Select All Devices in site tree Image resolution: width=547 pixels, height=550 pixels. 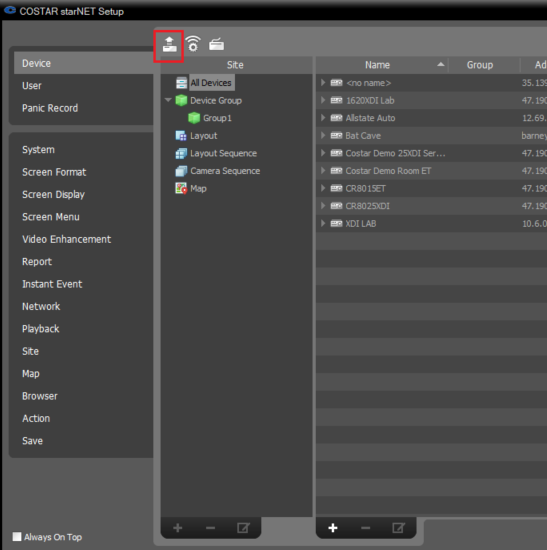[211, 83]
